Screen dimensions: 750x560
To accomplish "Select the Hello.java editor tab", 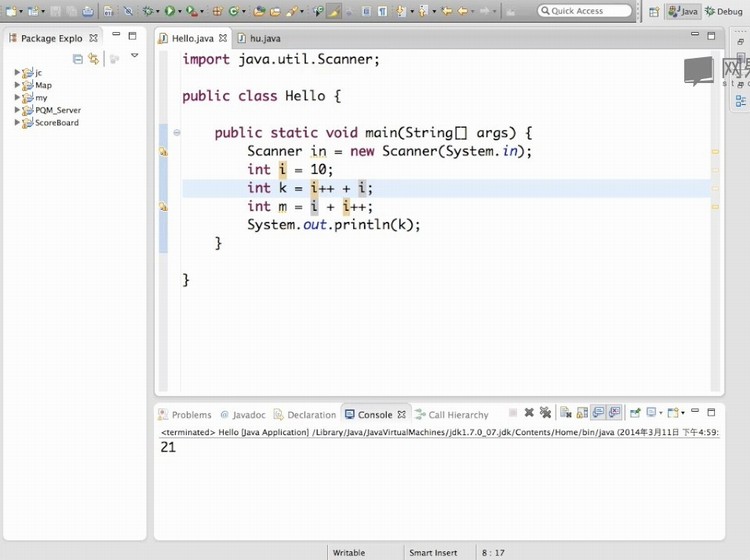I will [x=192, y=38].
